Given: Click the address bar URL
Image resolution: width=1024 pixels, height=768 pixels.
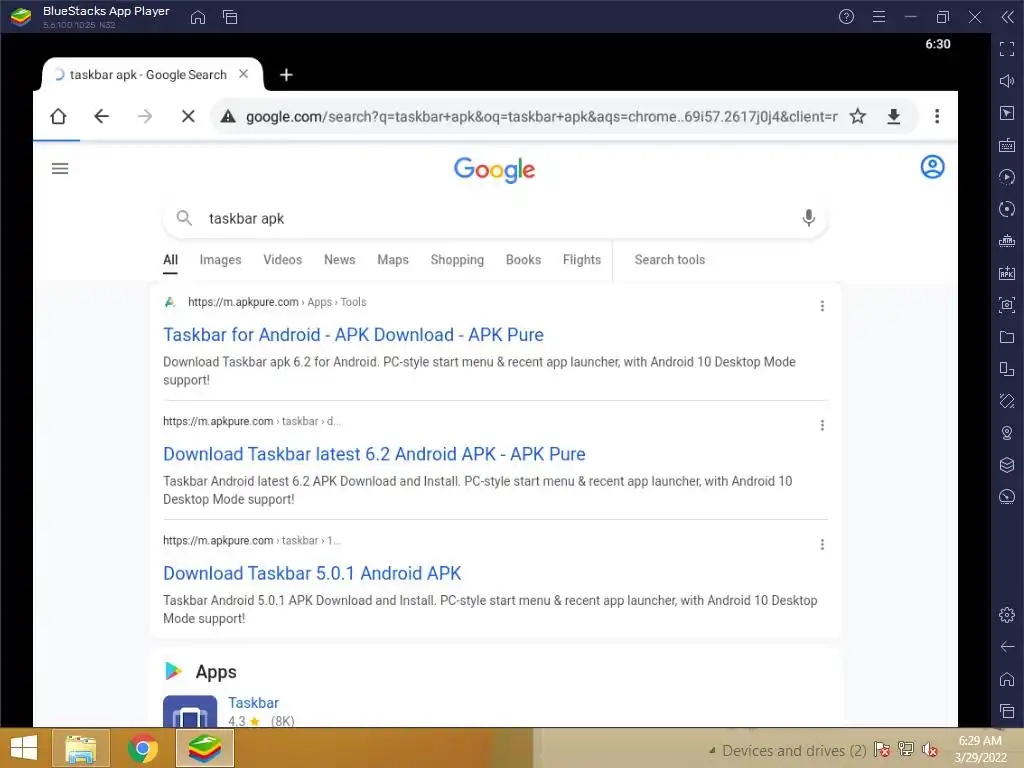Looking at the screenshot, I should (541, 116).
